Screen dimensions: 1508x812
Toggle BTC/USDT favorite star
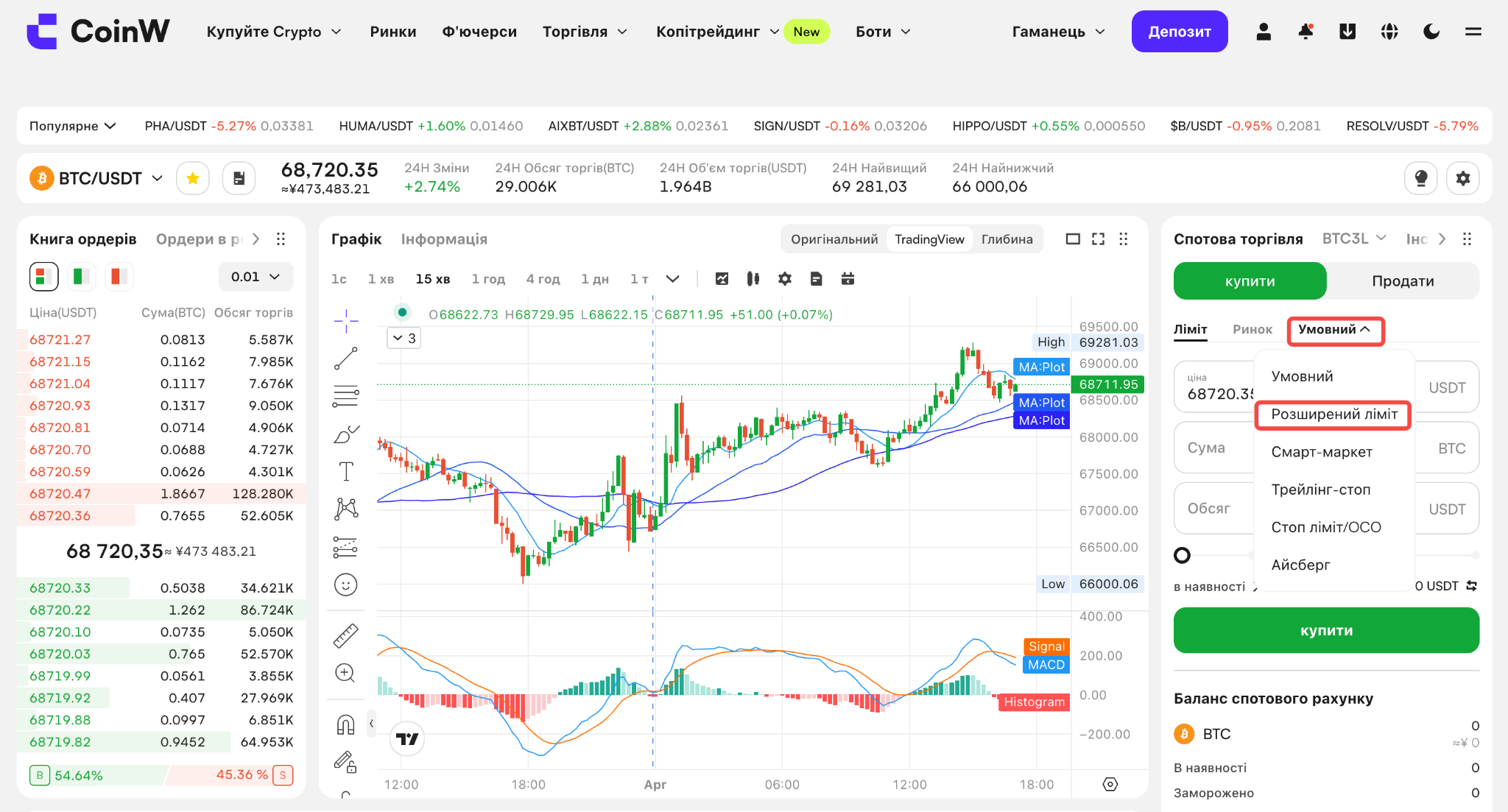click(193, 178)
